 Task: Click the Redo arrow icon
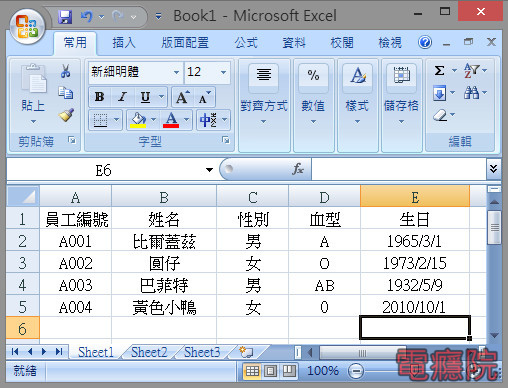118,16
